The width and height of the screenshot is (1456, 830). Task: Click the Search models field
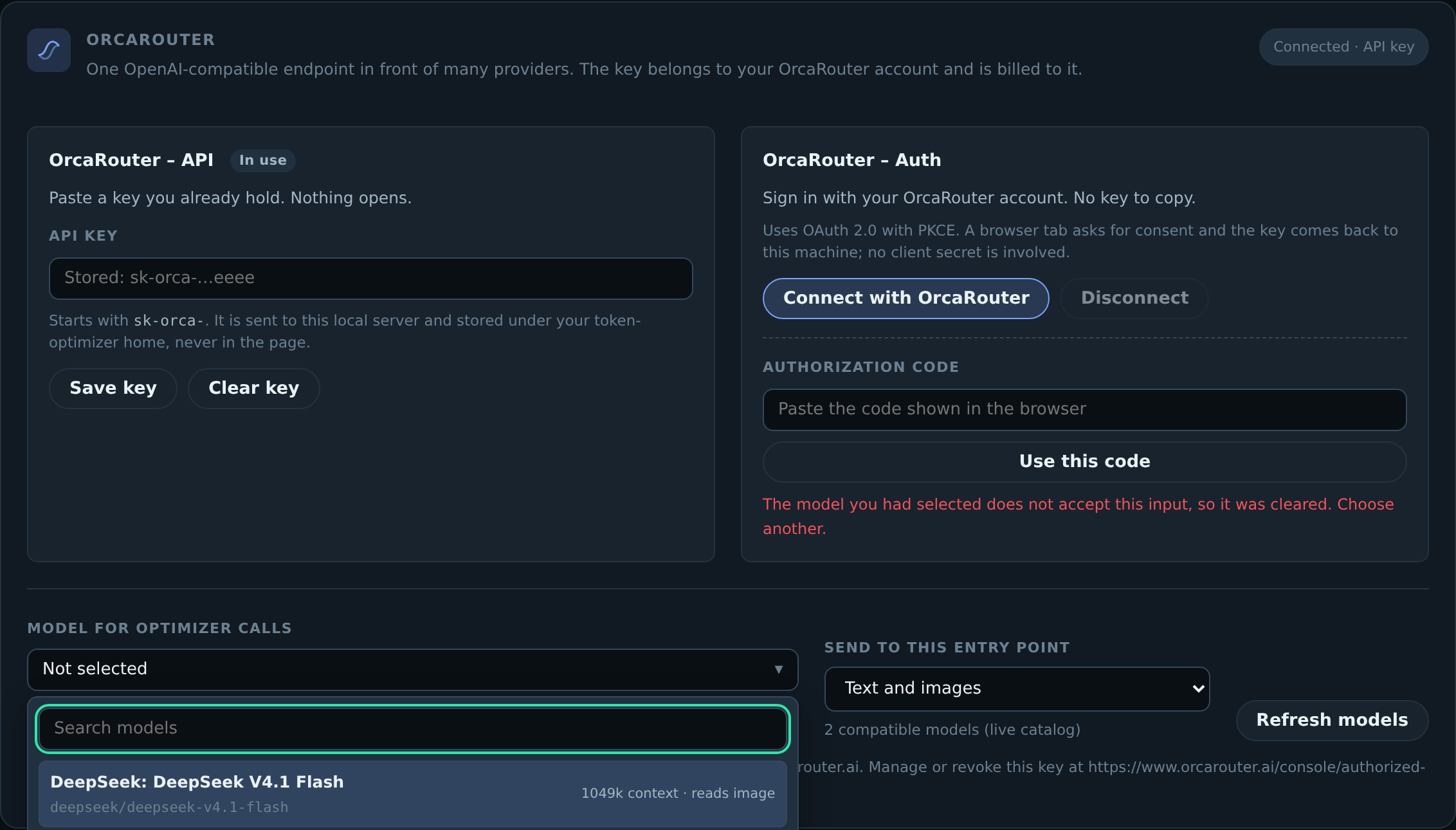413,728
